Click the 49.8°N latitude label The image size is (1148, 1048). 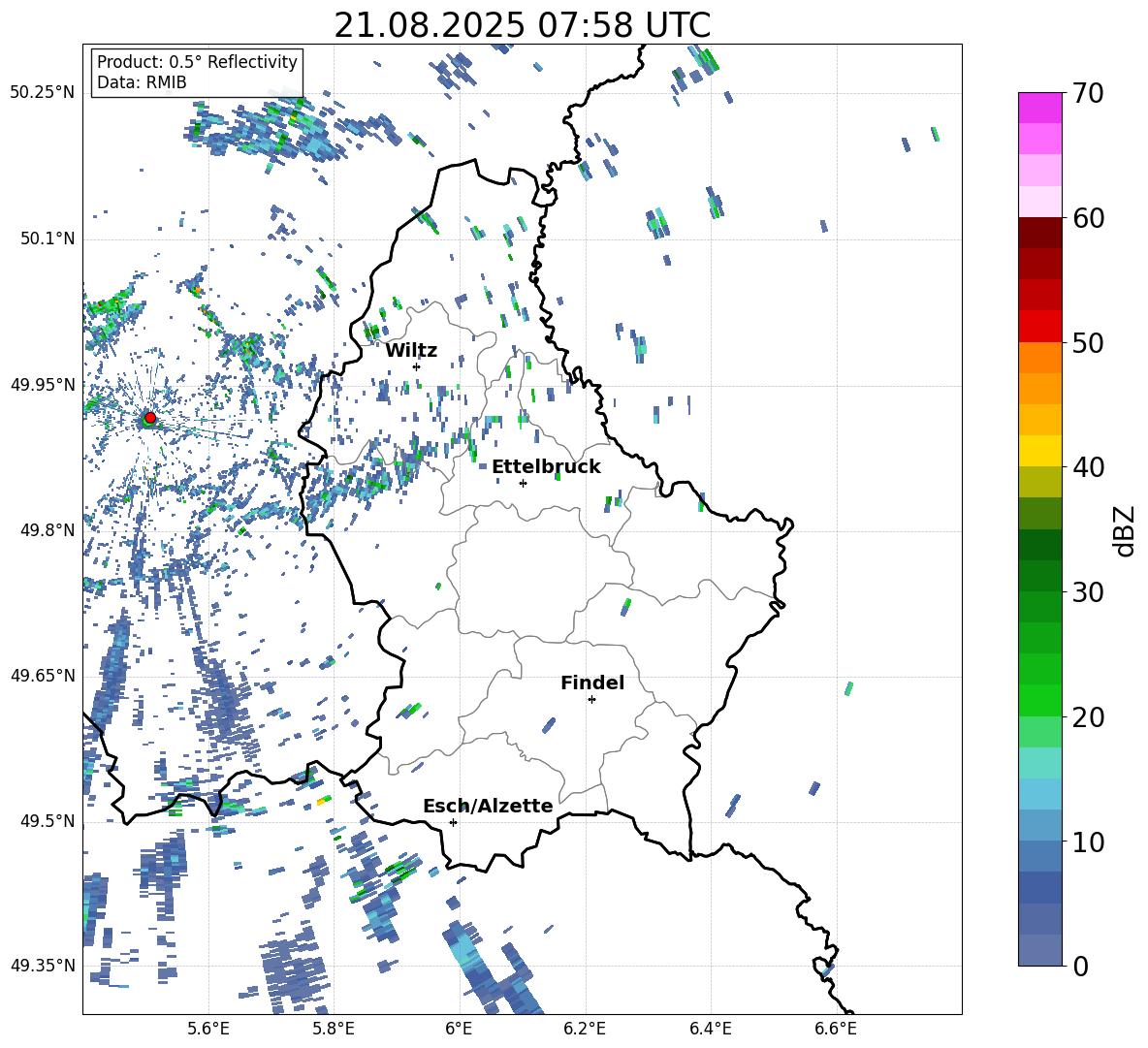click(48, 530)
